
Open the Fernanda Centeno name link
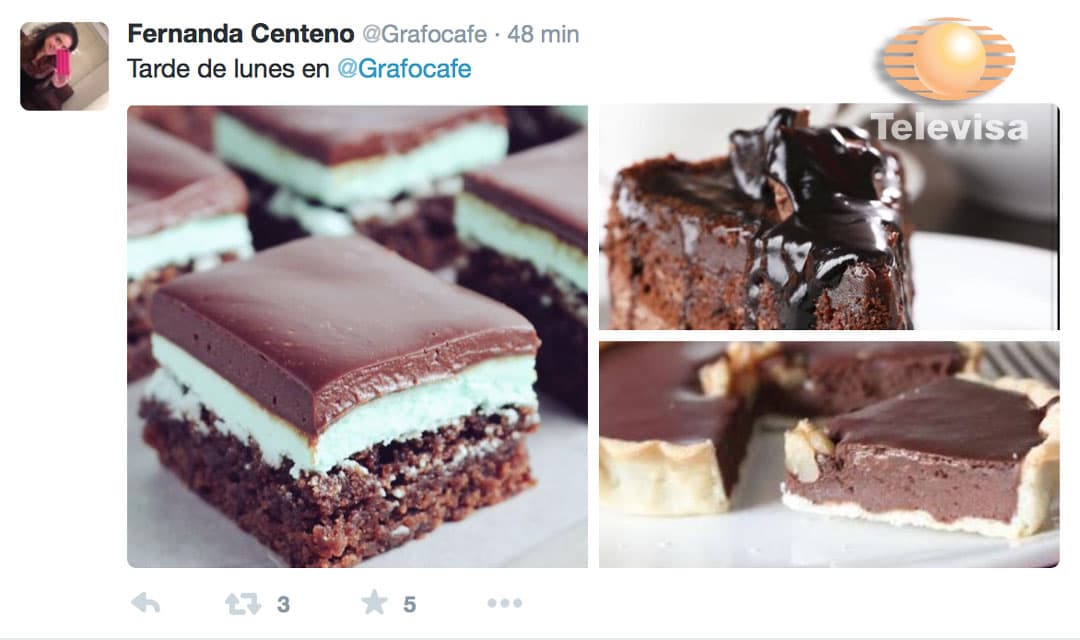click(x=240, y=34)
